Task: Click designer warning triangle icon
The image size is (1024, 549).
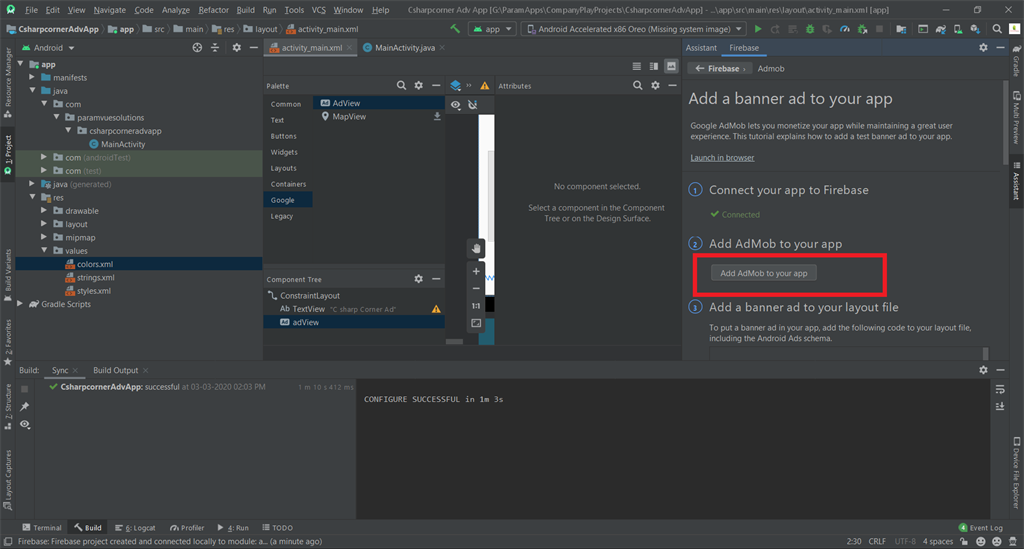Action: (x=485, y=86)
